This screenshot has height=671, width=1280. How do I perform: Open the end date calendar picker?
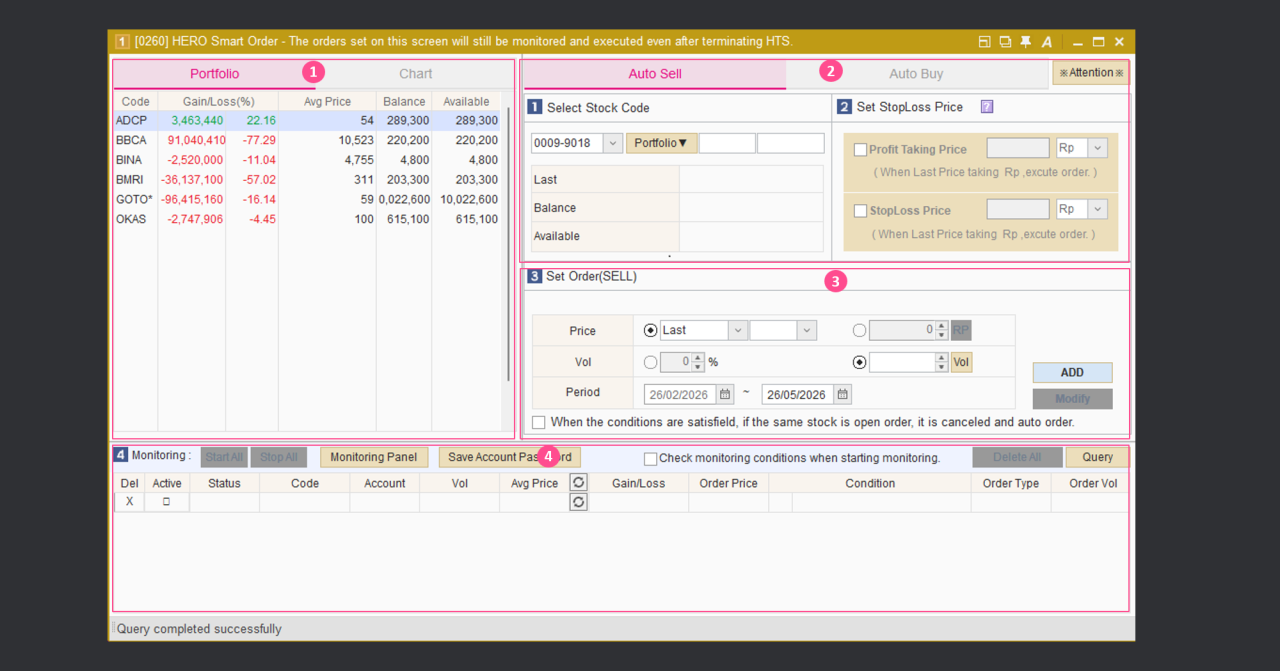pos(843,394)
